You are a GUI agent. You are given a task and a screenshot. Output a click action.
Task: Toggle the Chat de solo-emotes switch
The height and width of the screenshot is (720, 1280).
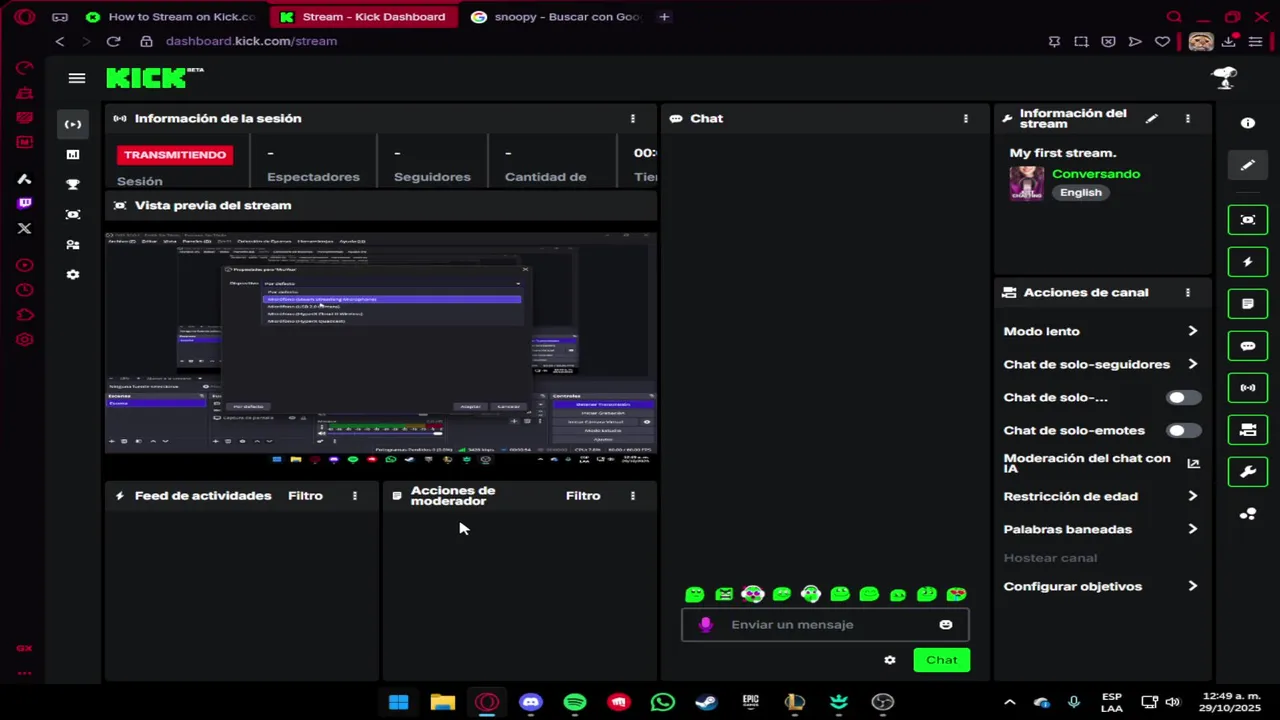pyautogui.click(x=1183, y=431)
